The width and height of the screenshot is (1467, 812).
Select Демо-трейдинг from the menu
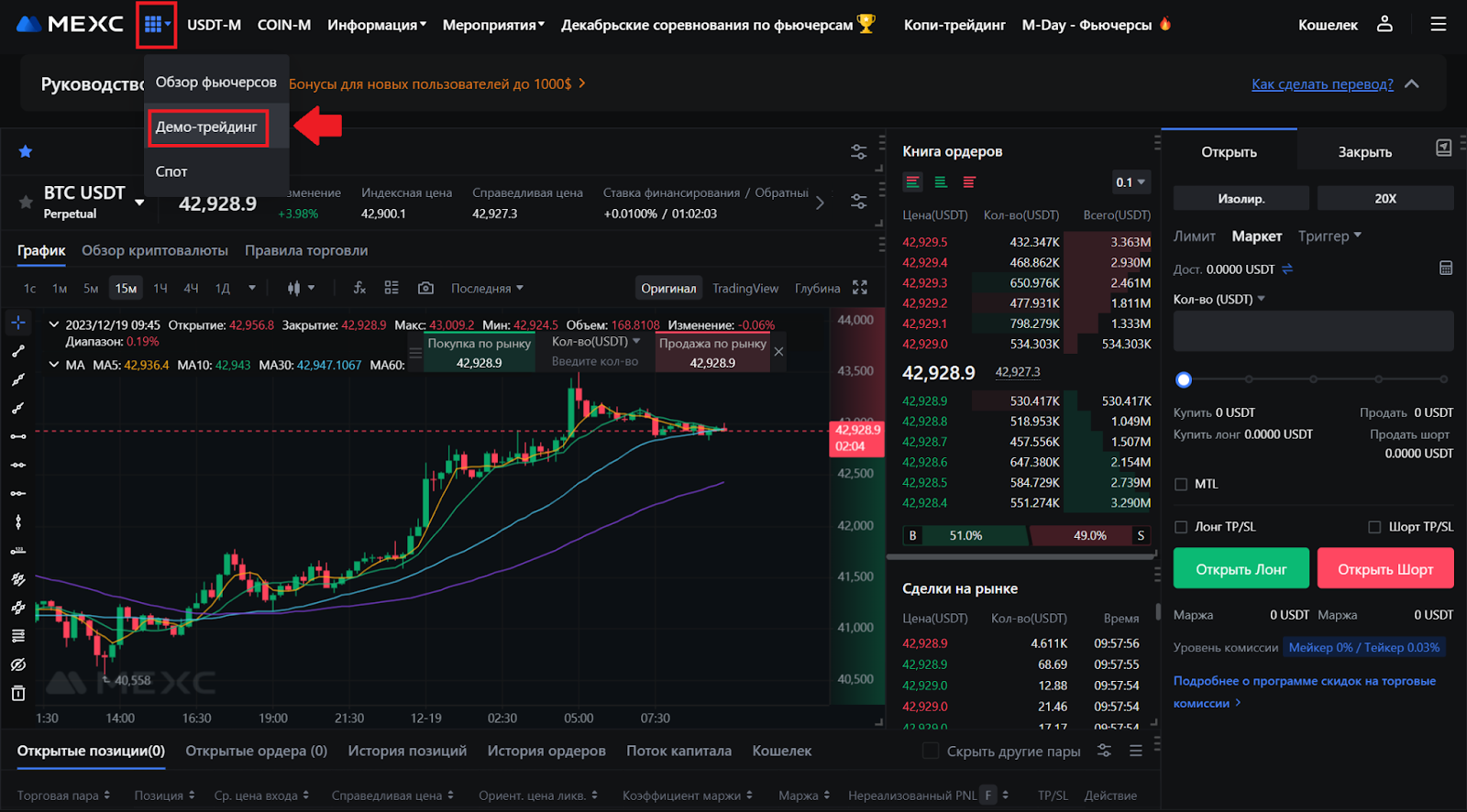[207, 126]
